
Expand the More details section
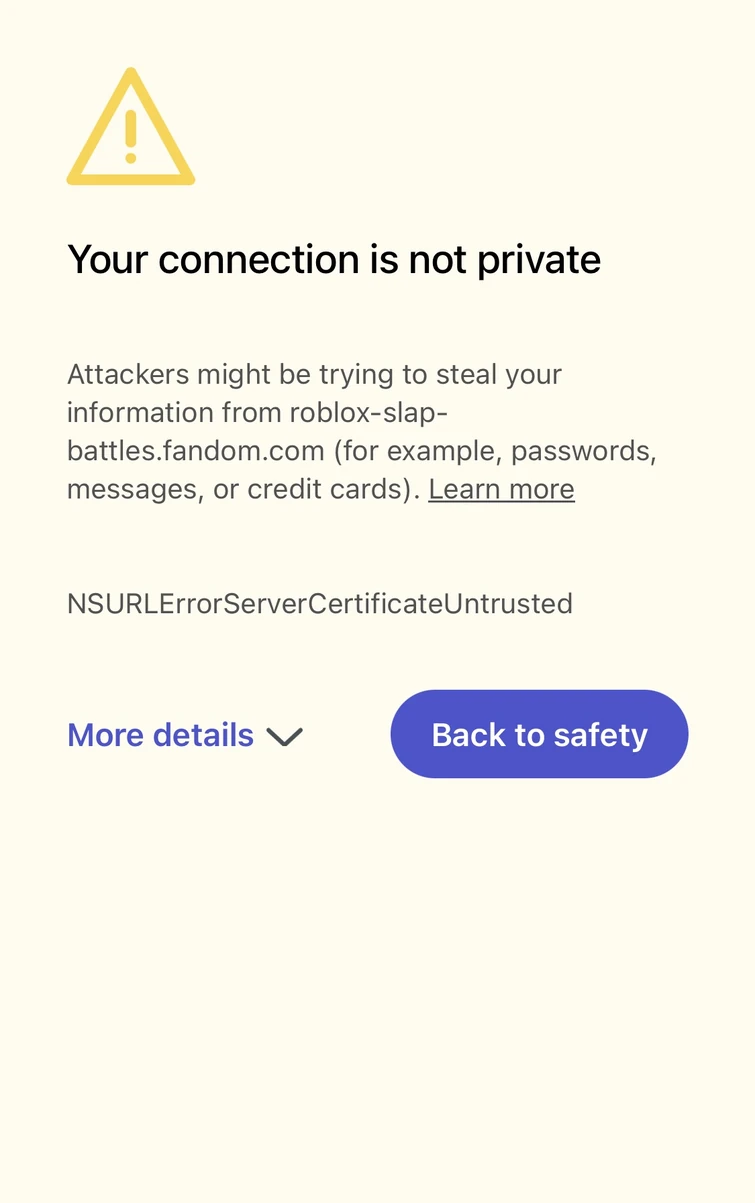coord(160,736)
